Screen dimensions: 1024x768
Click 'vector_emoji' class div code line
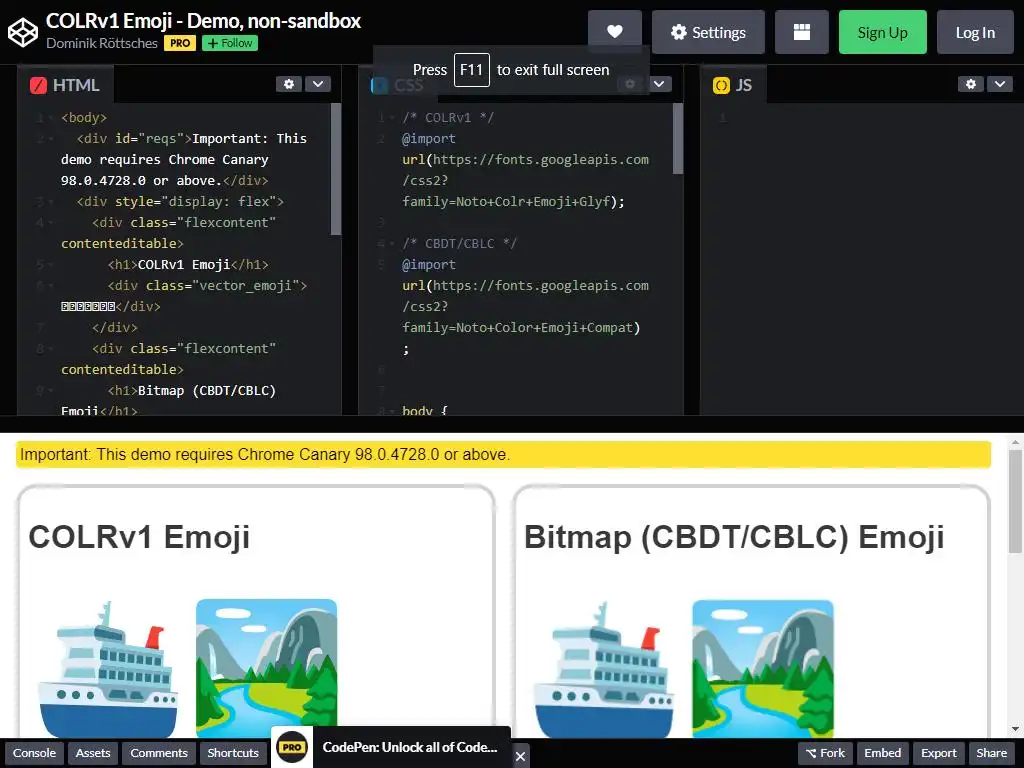[x=207, y=285]
